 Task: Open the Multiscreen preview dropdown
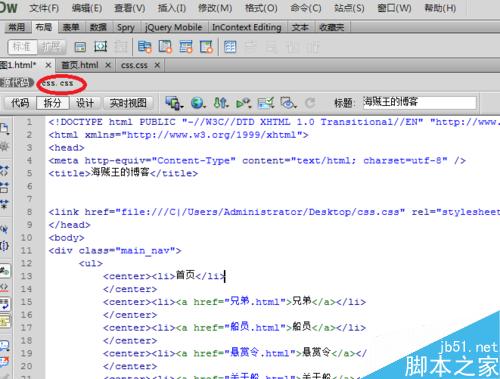click(174, 103)
